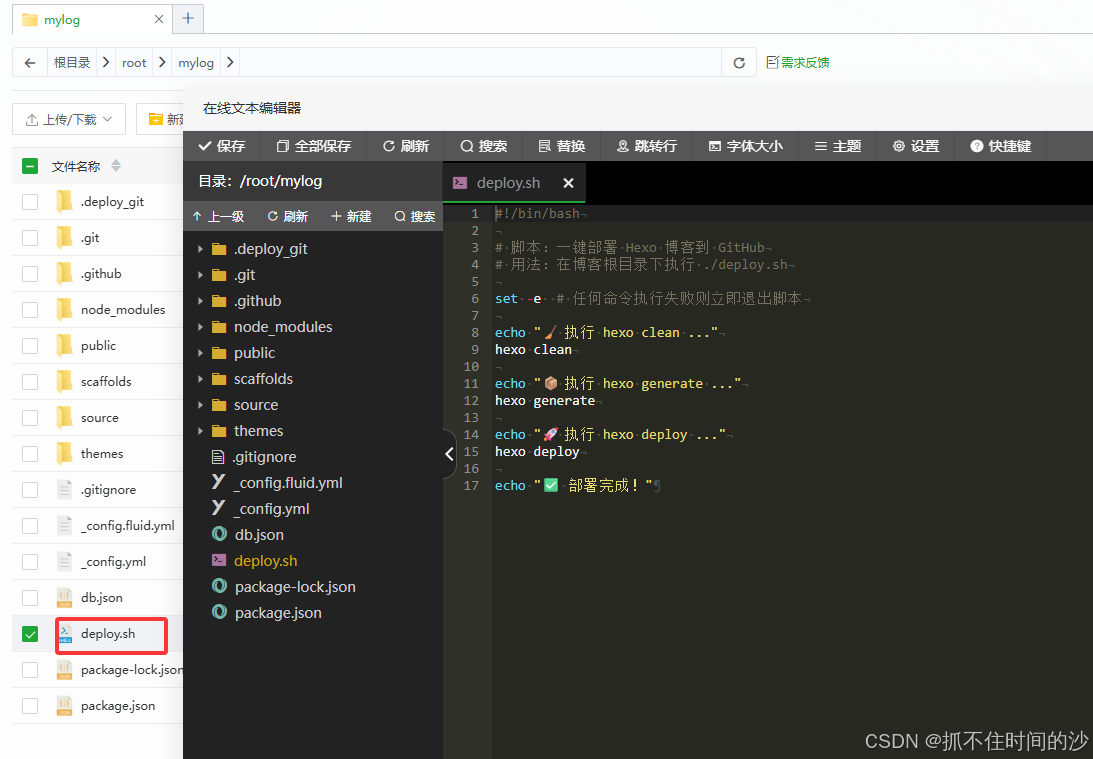Place cursor on line 9 hexo clean

click(533, 350)
